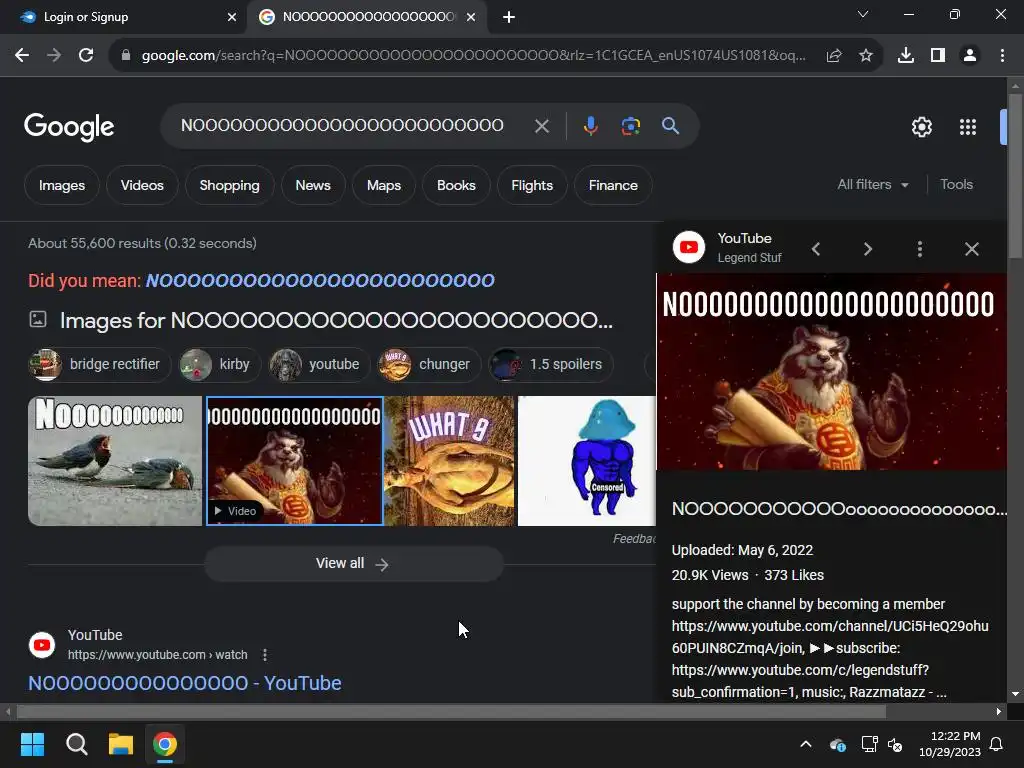The width and height of the screenshot is (1024, 768).
Task: Open Windows Start menu
Action: 32,744
